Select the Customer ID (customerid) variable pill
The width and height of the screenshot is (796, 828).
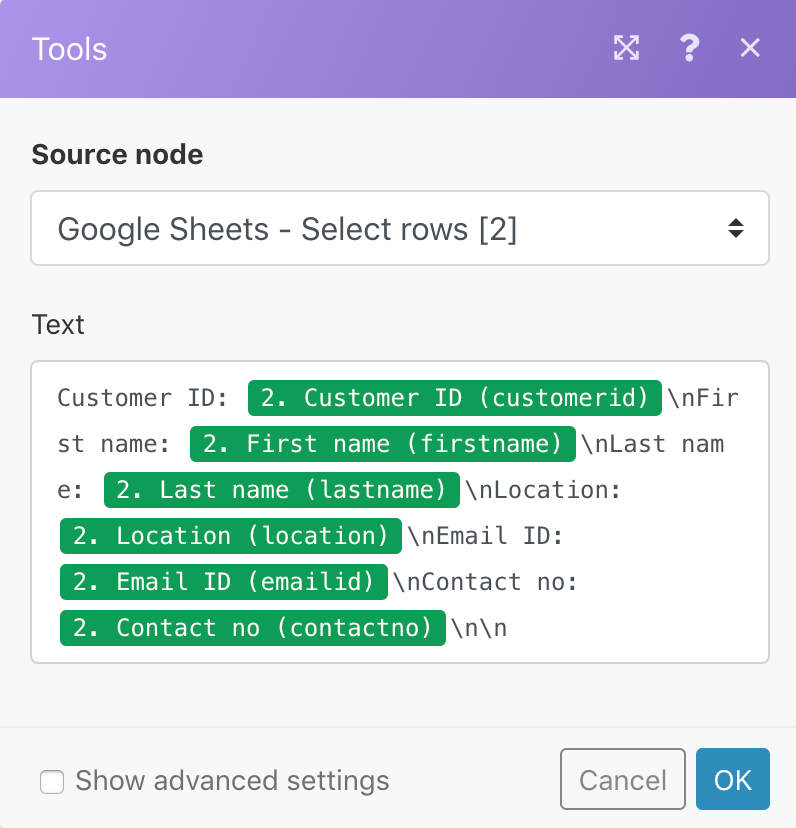[x=455, y=398]
